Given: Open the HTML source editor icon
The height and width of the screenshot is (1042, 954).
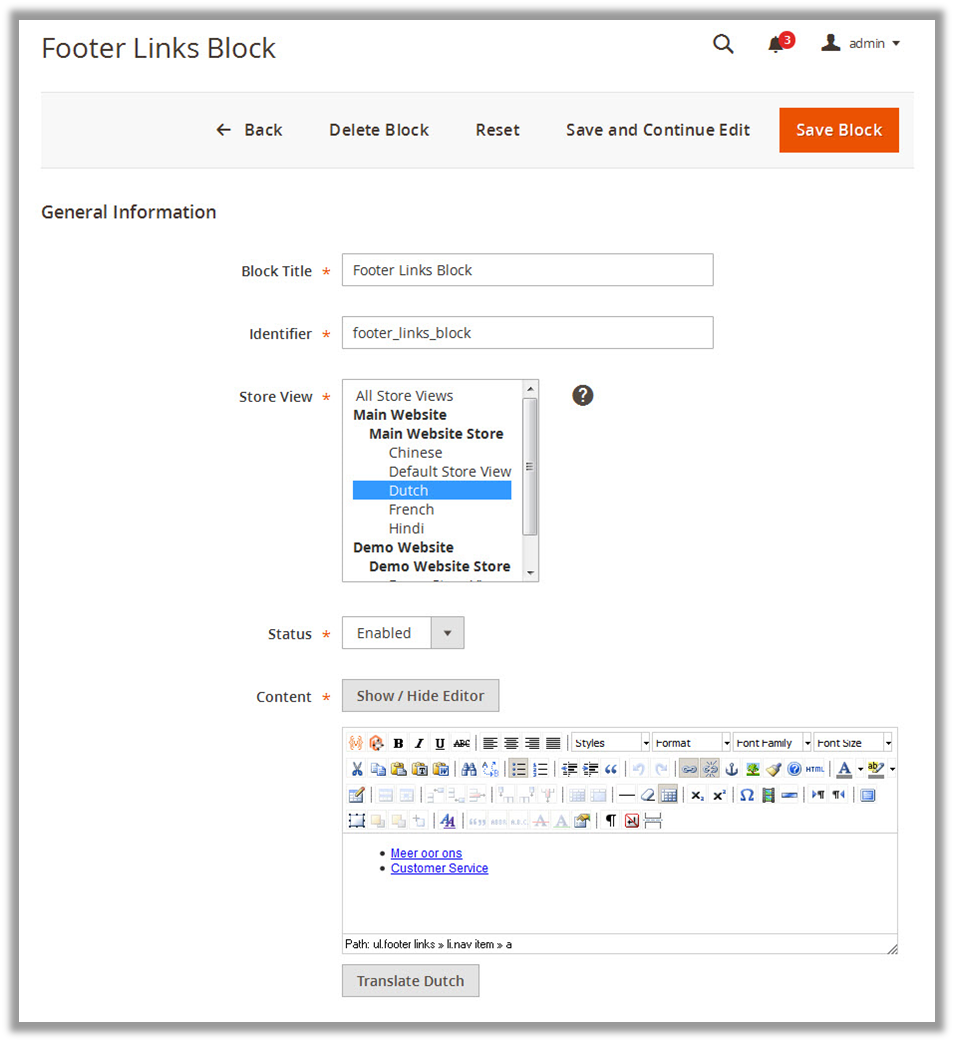Looking at the screenshot, I should point(815,769).
